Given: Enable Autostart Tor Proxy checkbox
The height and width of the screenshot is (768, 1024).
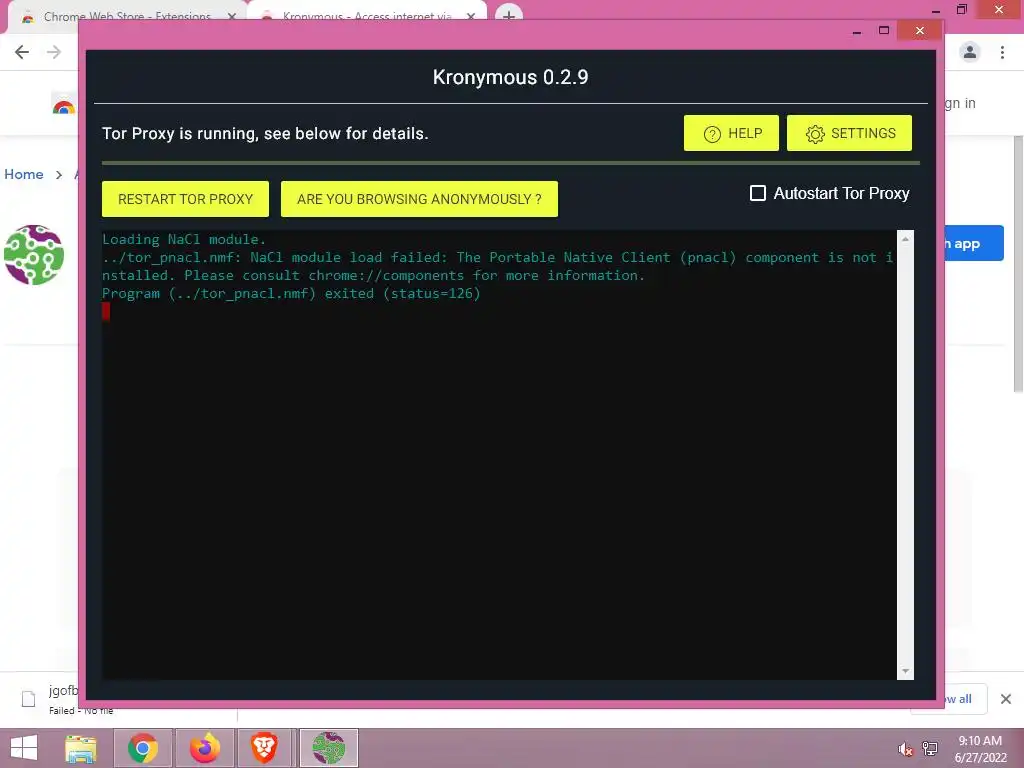Looking at the screenshot, I should coord(758,193).
